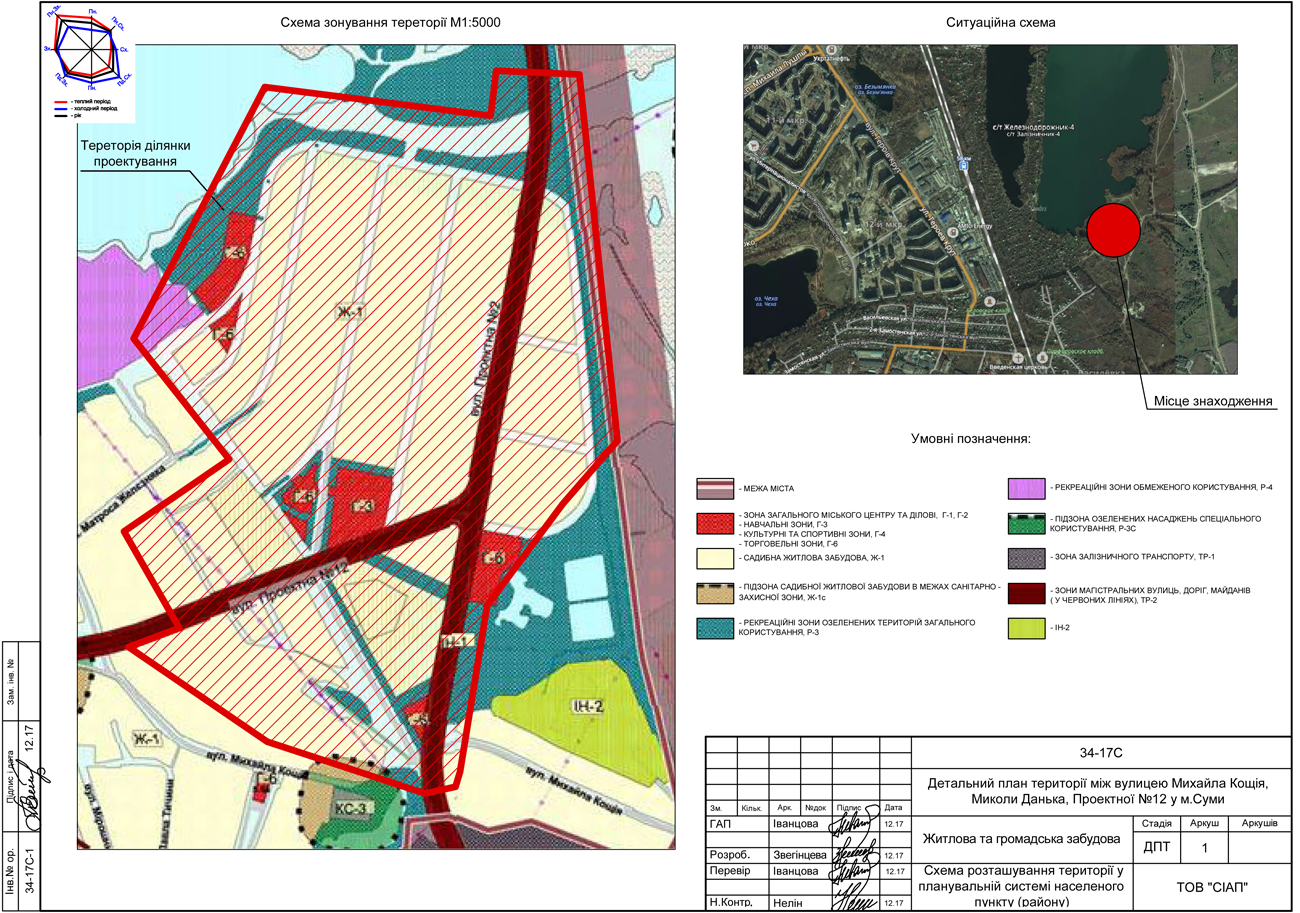Click the green Р-3С legend swatch

pyautogui.click(x=1025, y=523)
